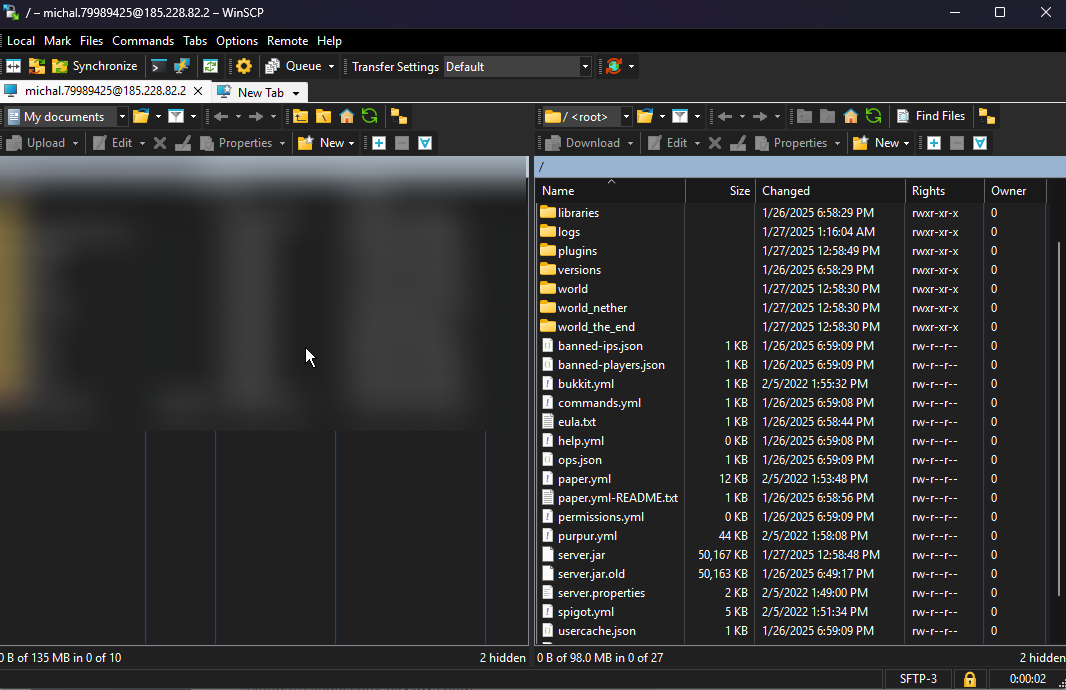
Task: Go to local parent directory icon
Action: pyautogui.click(x=300, y=116)
